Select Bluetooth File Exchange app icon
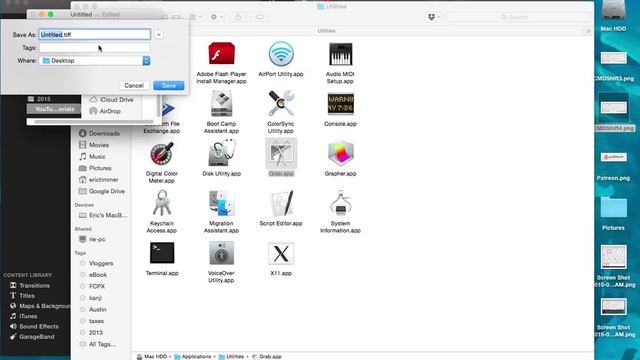The image size is (640, 360). 168,109
